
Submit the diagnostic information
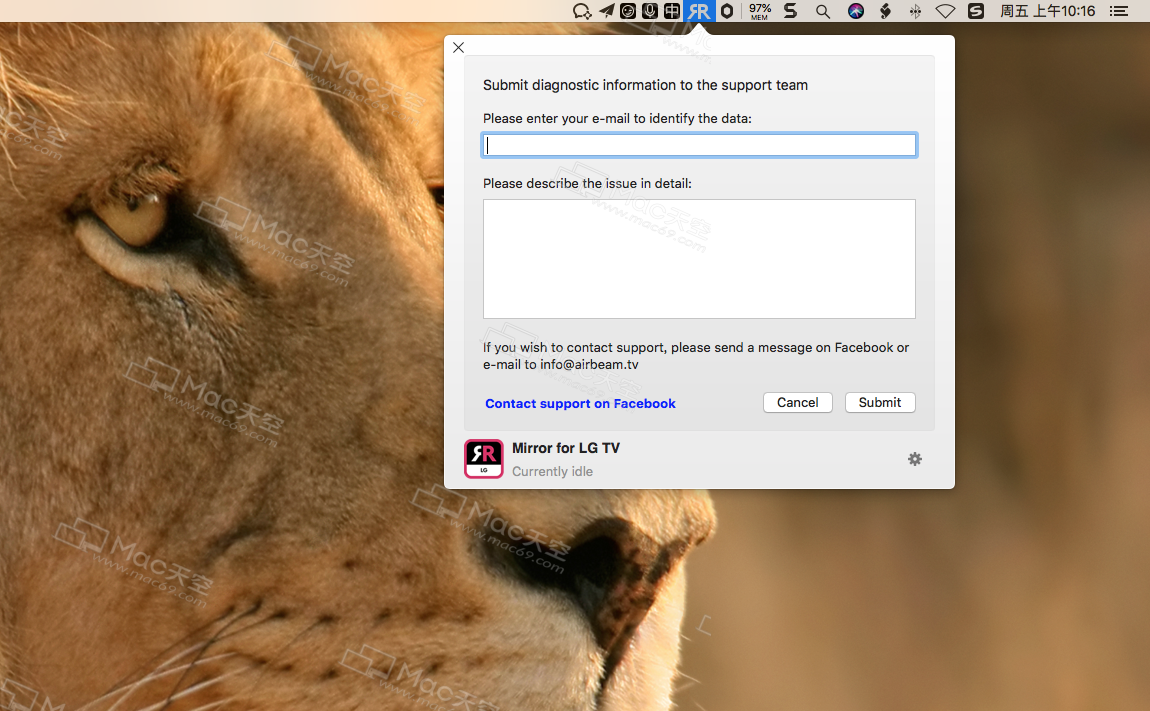point(879,403)
